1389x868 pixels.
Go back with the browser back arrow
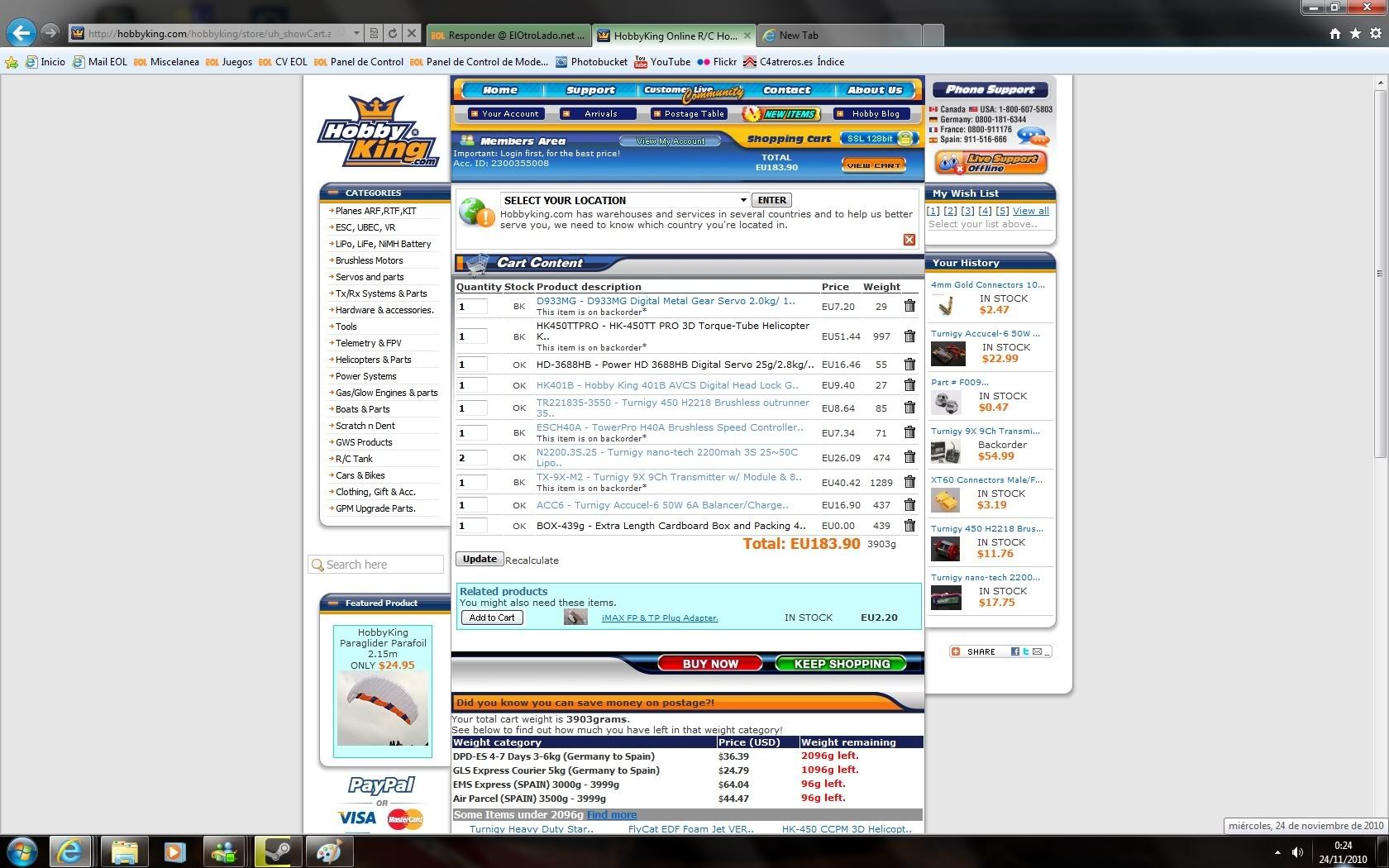click(x=21, y=33)
